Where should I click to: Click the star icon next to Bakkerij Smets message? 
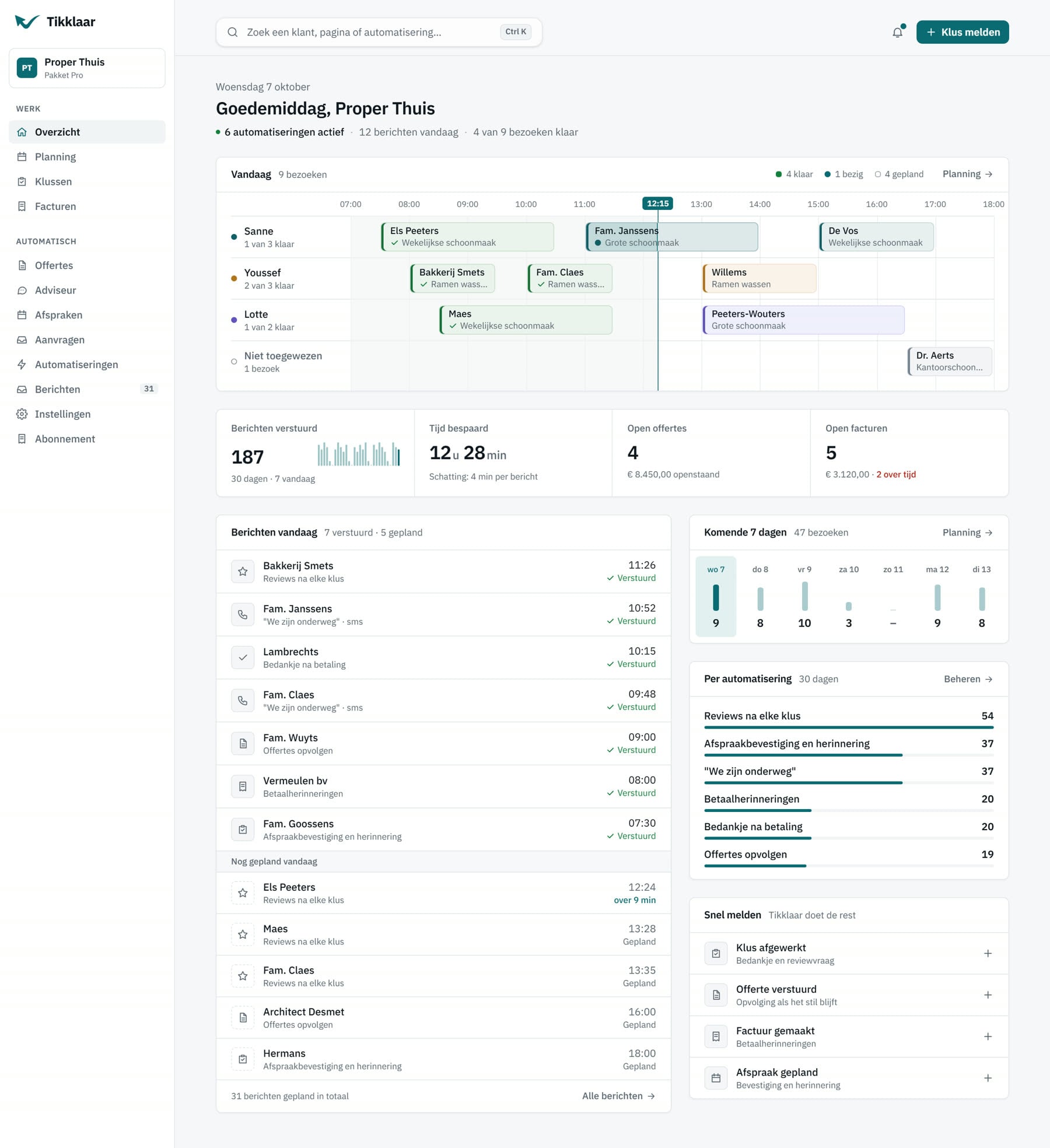[x=243, y=572]
